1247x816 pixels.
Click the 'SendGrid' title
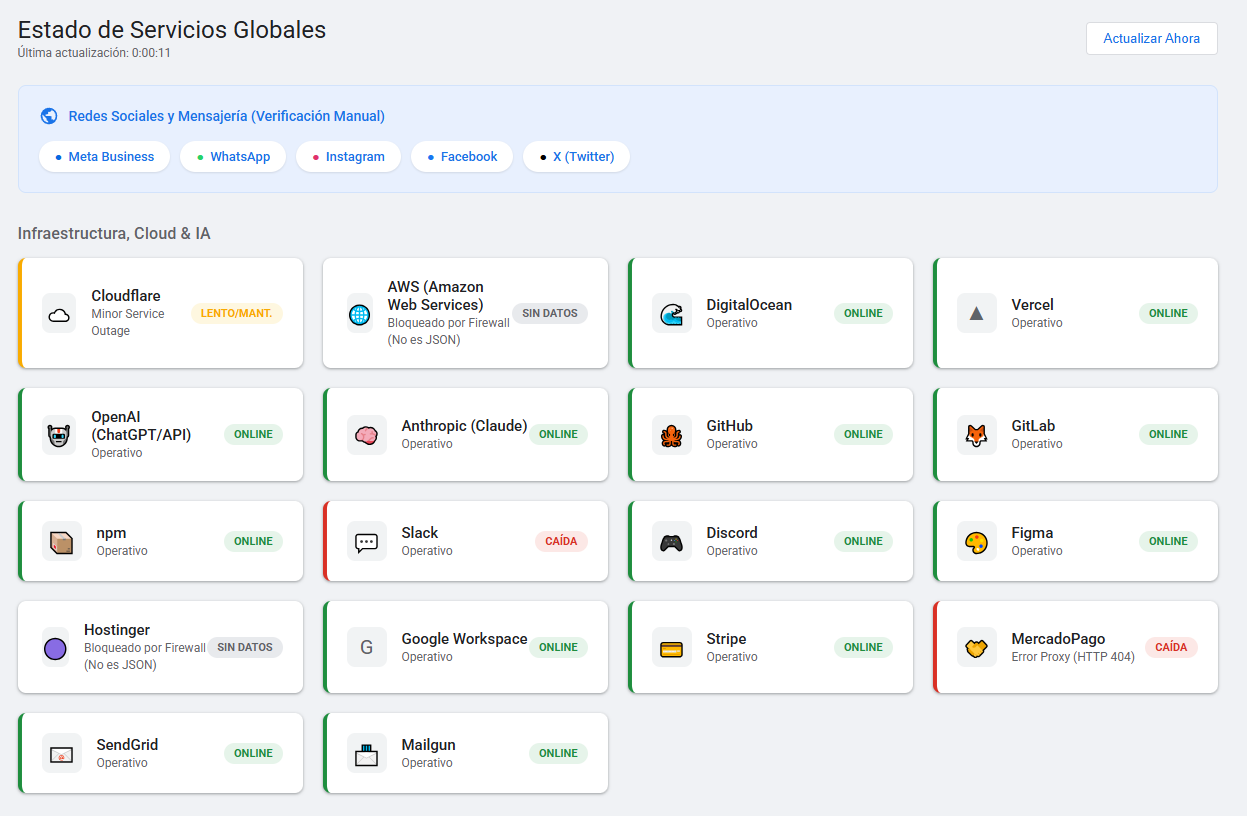(x=127, y=745)
